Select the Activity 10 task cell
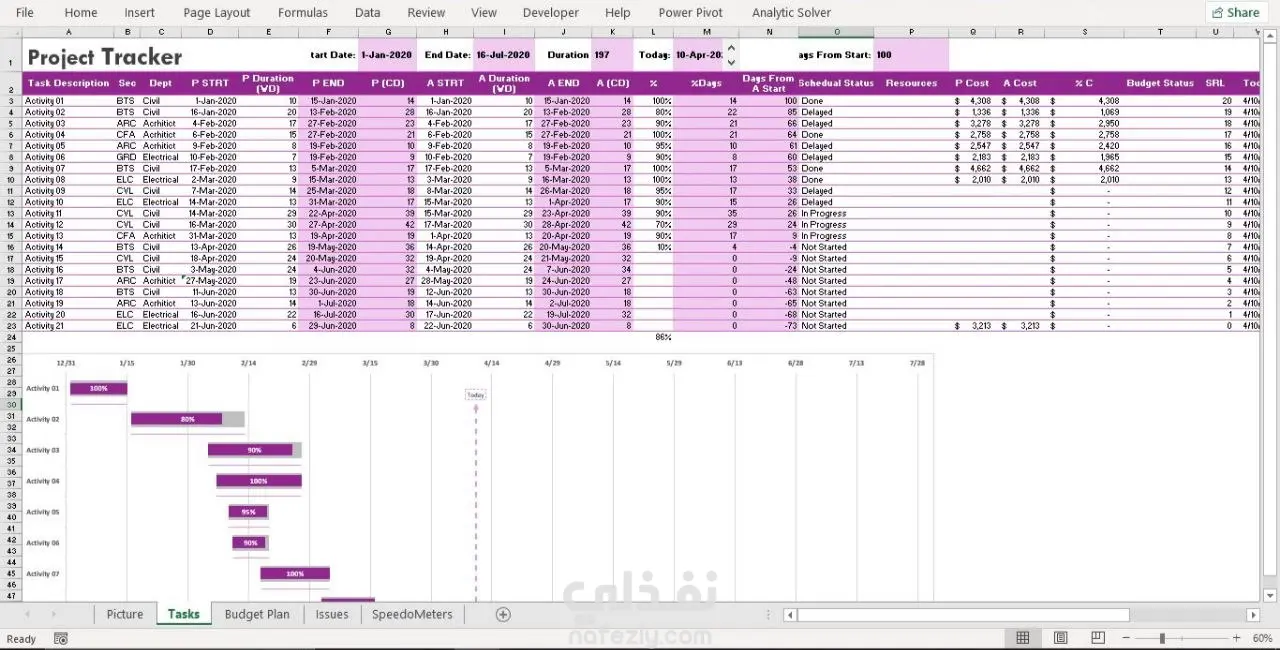Viewport: 1280px width, 650px height. (x=68, y=202)
